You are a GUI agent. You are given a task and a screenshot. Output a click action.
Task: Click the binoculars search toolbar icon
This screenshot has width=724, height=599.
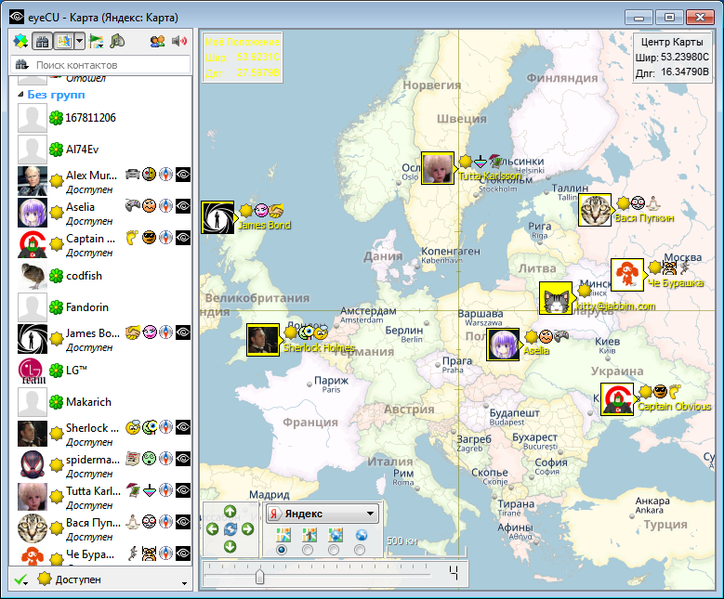(42, 41)
